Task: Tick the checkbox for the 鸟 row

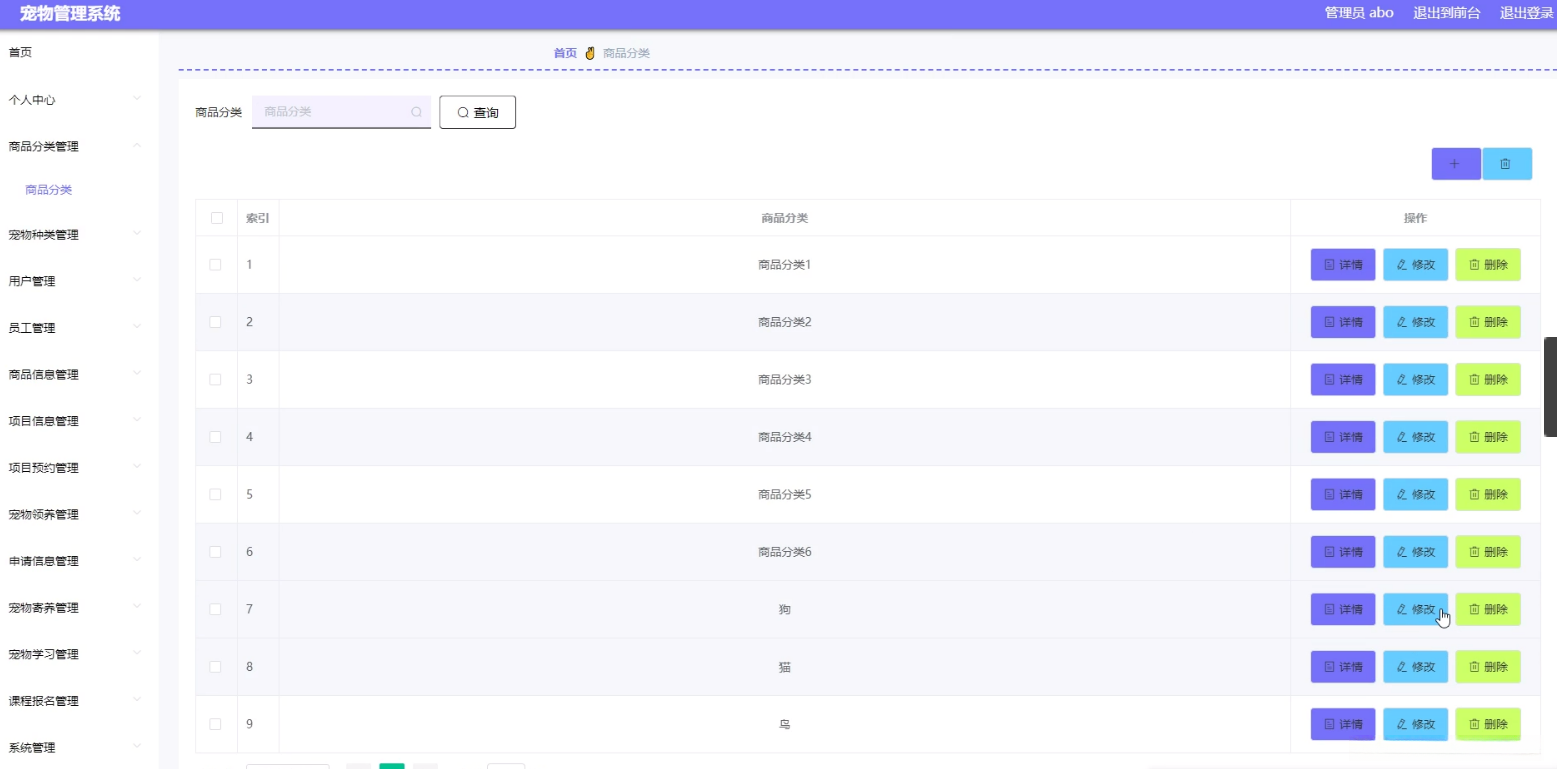Action: (x=215, y=725)
